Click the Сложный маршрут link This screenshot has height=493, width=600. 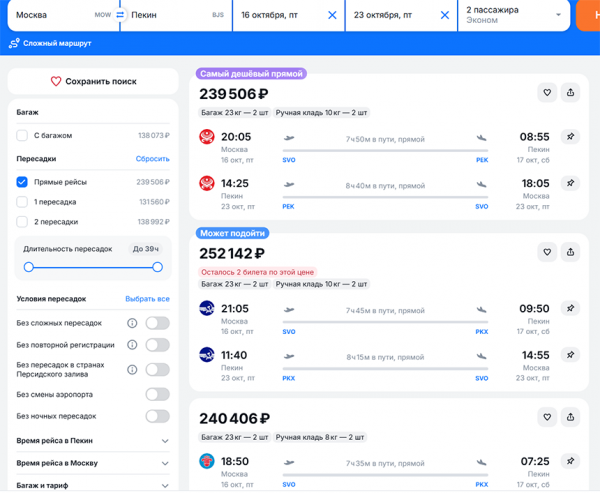(51, 43)
